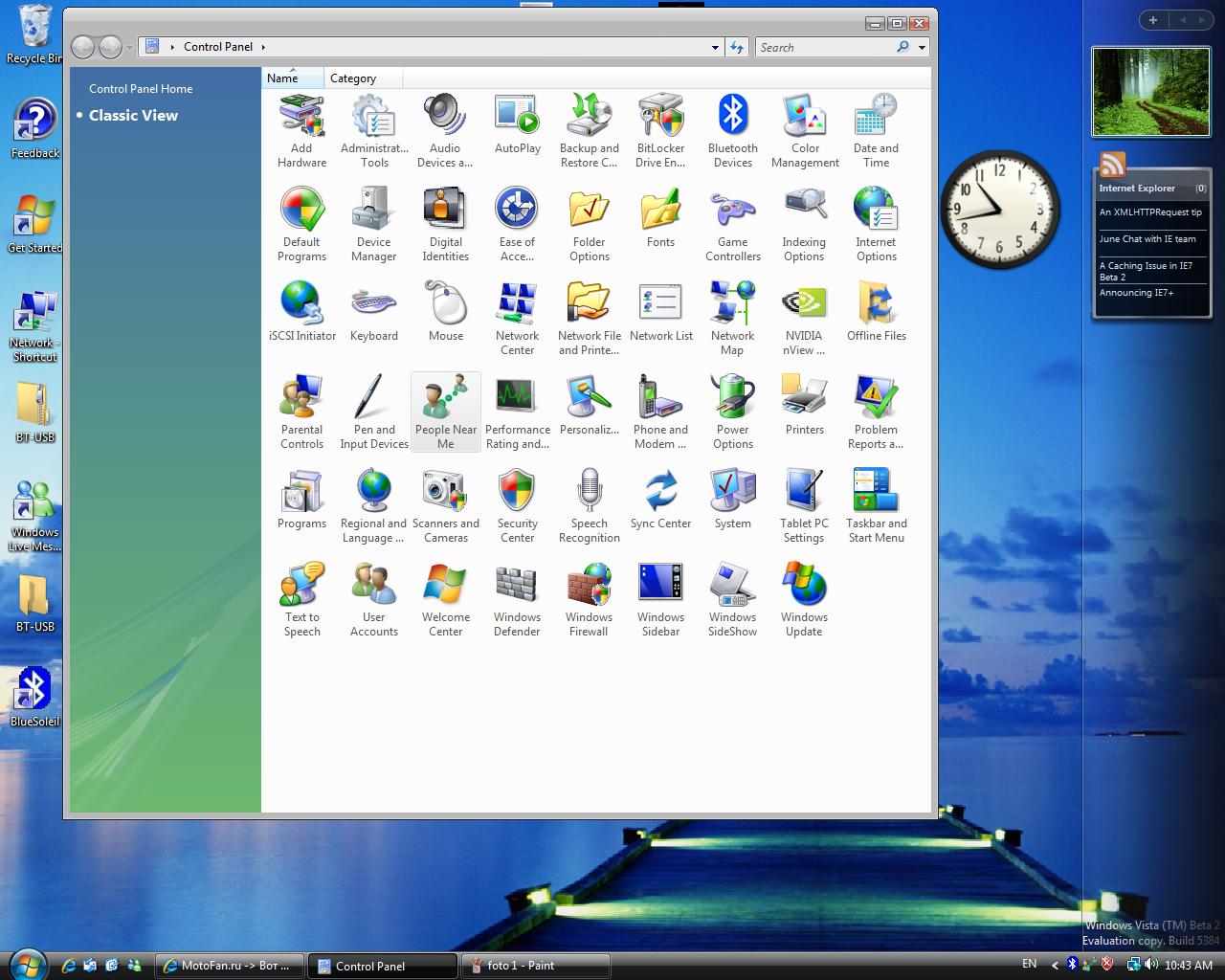Open Security Center
Viewport: 1225px width, 980px height.
point(518,506)
